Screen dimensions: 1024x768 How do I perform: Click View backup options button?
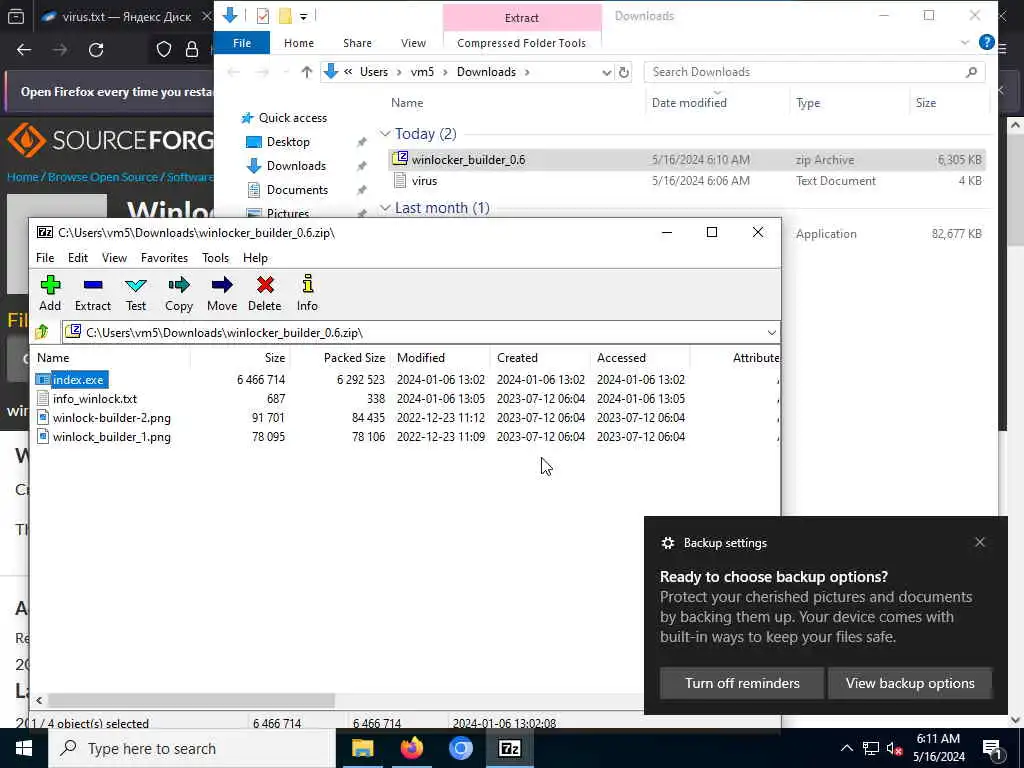[x=910, y=683]
